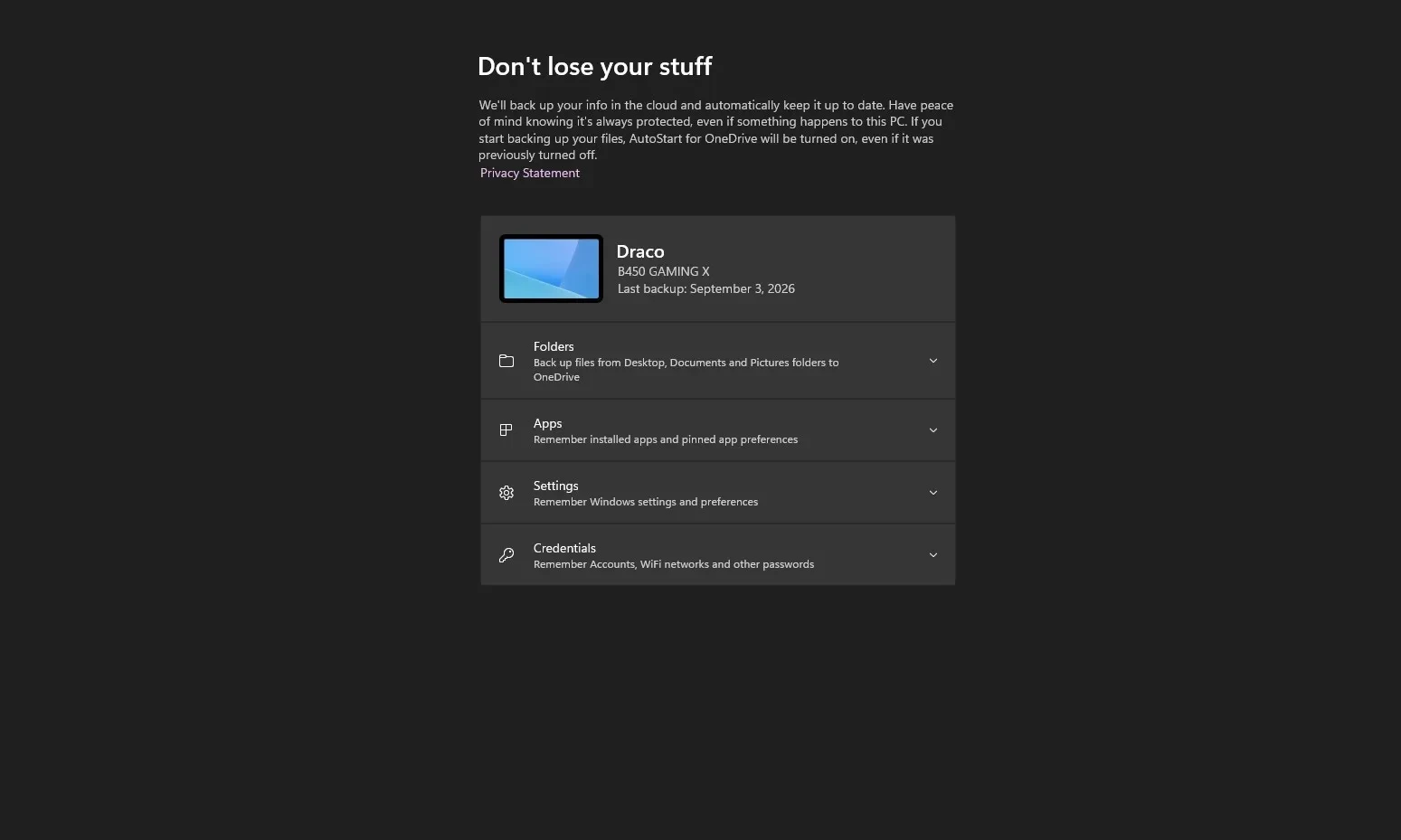The image size is (1401, 840).
Task: Click the 'Remember Accounts, WiFi networks' description
Action: point(674,564)
